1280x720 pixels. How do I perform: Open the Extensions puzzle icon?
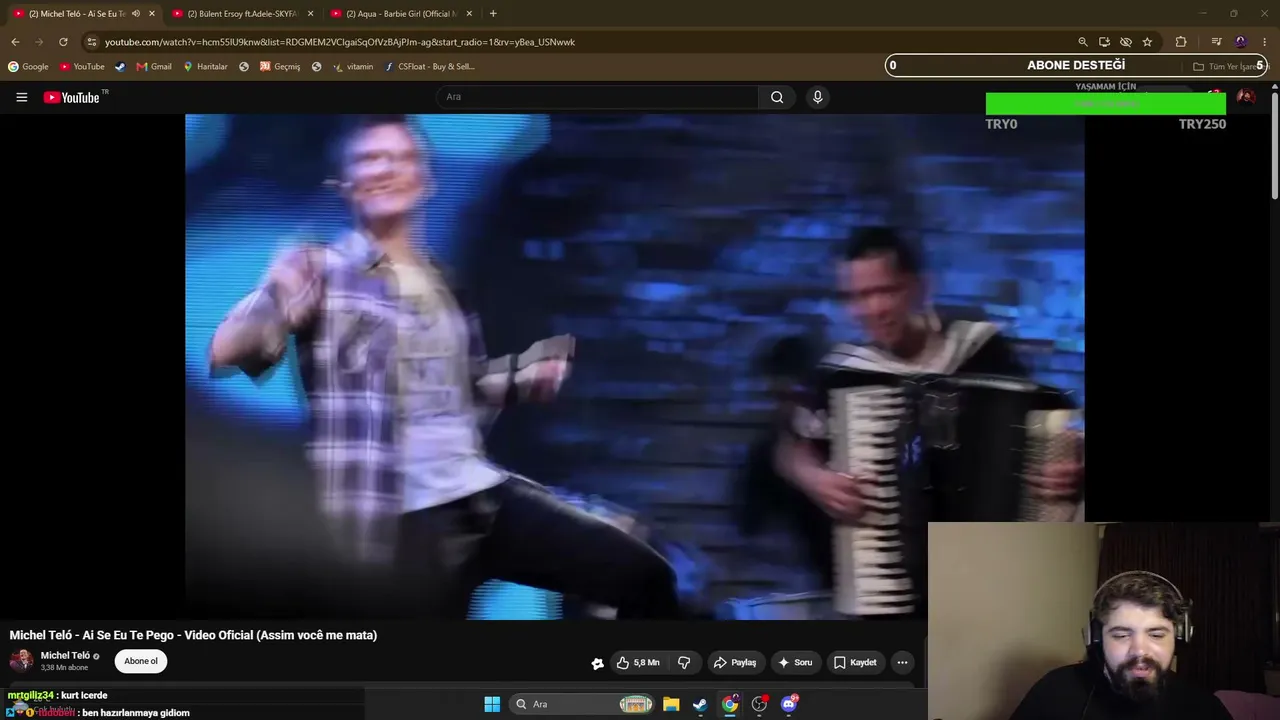(1181, 42)
